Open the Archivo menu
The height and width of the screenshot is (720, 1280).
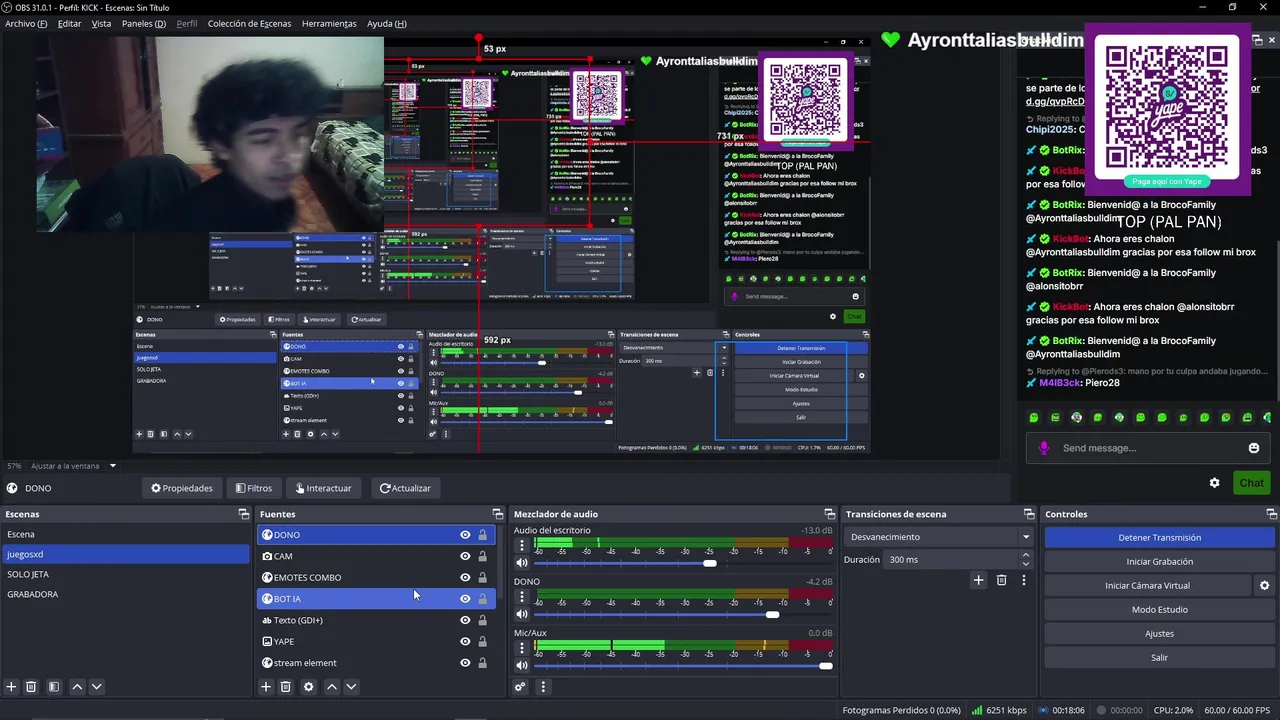pos(26,23)
